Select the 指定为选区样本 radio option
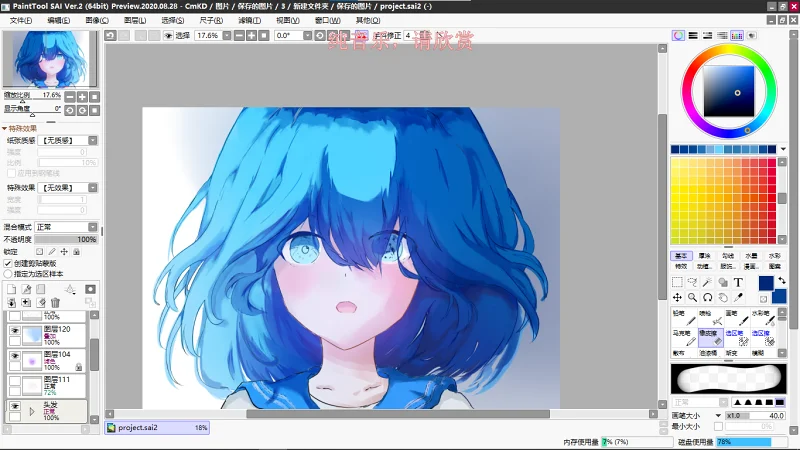 pos(8,274)
